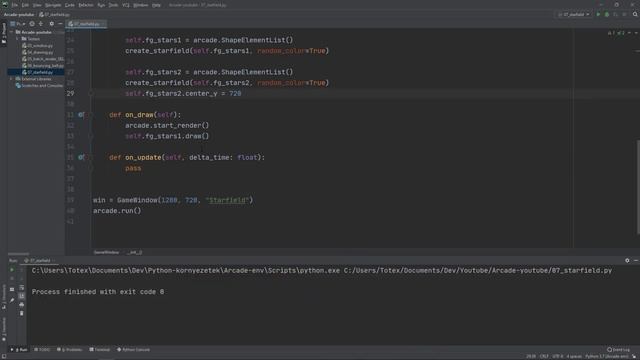Viewport: 640px width, 360px height.
Task: Click the locate file target icon in Project panel
Action: click(x=32, y=24)
